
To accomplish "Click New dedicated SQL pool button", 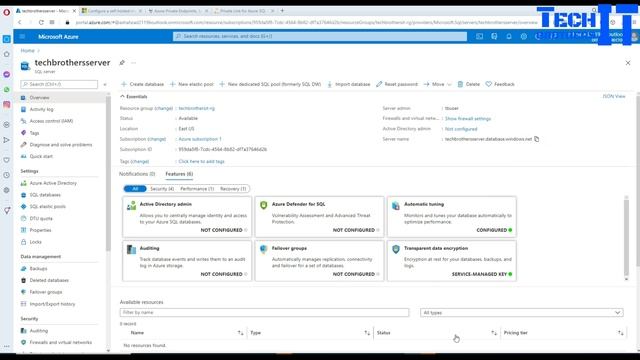I will (270, 84).
